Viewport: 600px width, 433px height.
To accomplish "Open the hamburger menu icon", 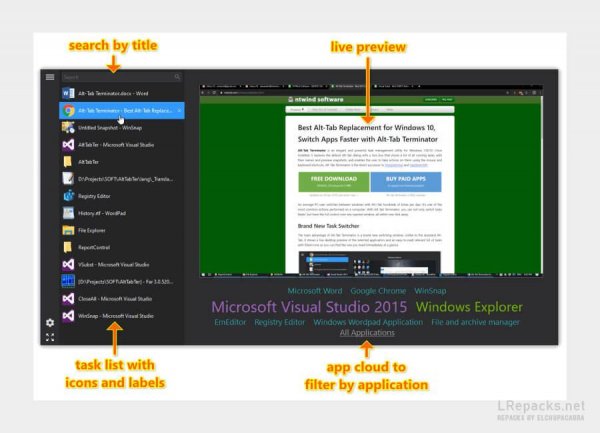I will (50, 77).
